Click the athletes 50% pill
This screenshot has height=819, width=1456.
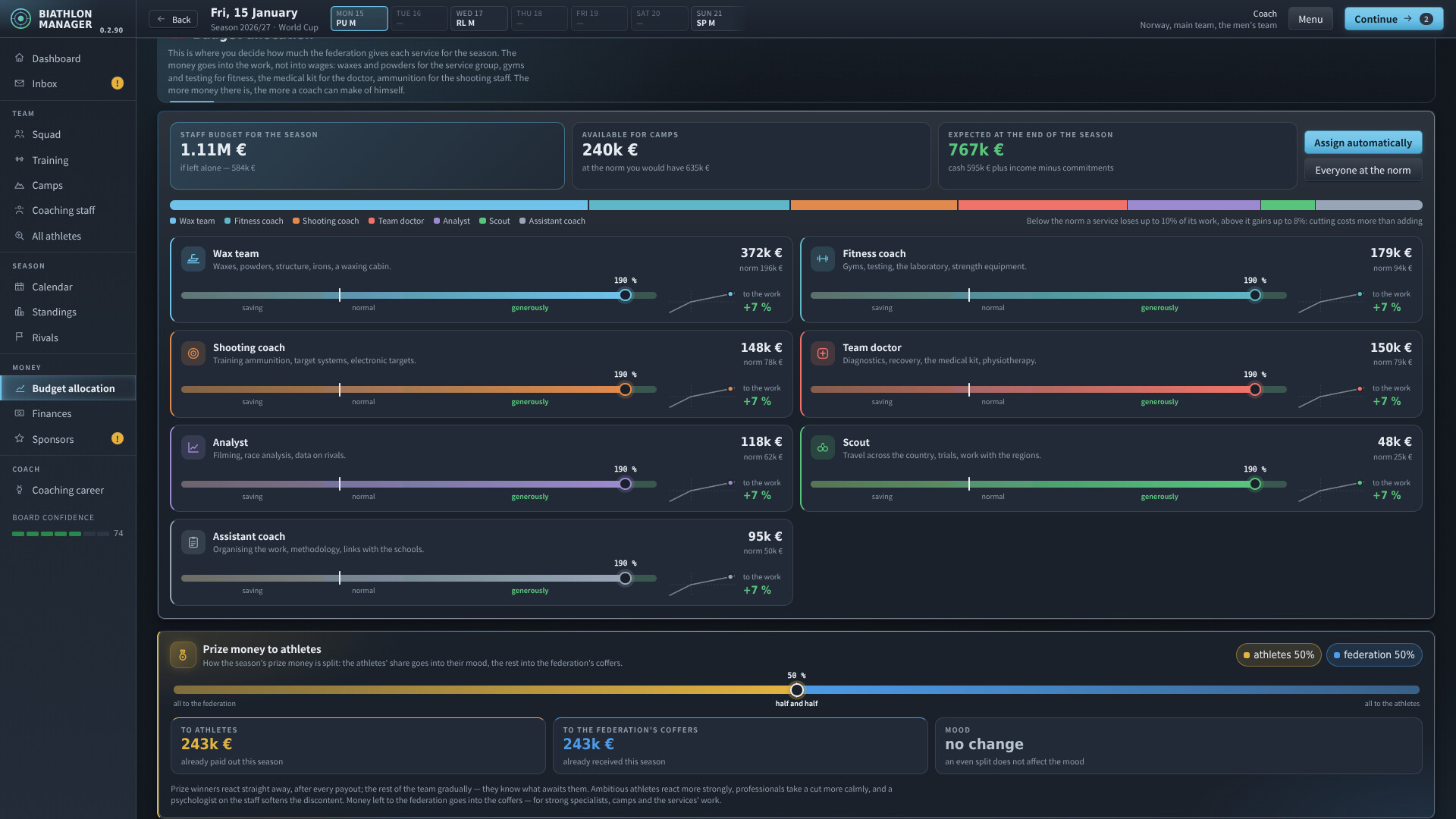[1279, 654]
